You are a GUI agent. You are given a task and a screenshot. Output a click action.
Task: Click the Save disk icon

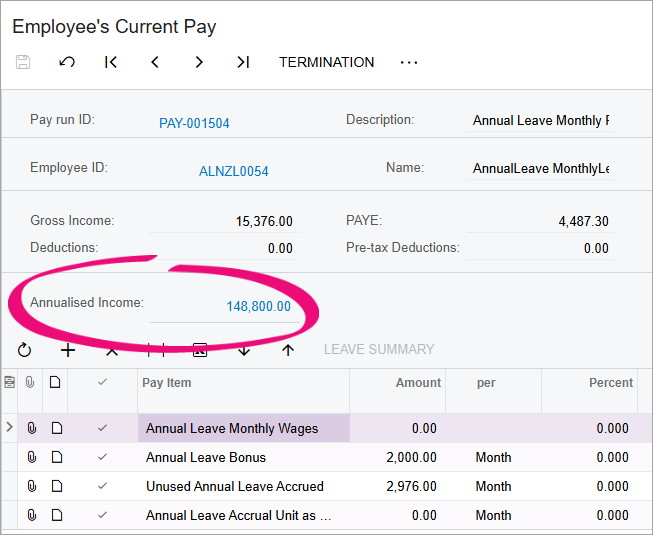[x=23, y=62]
